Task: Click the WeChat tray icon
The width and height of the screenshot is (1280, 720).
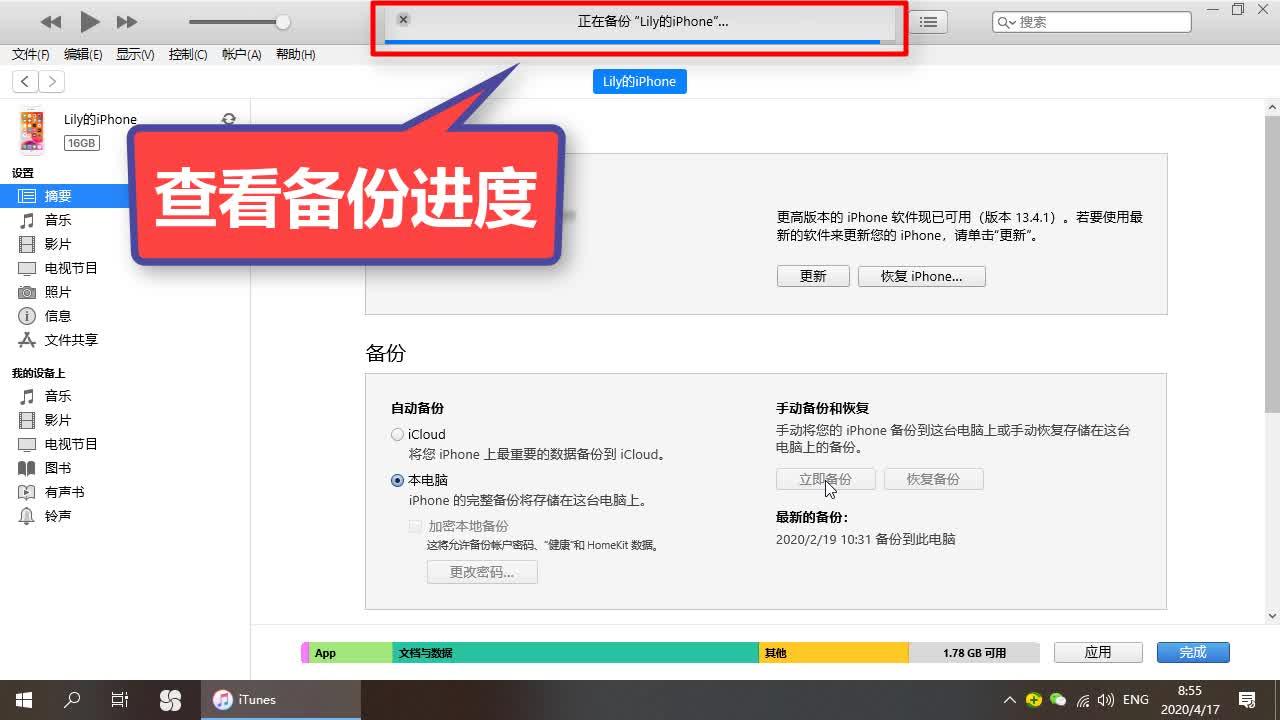Action: 1058,700
